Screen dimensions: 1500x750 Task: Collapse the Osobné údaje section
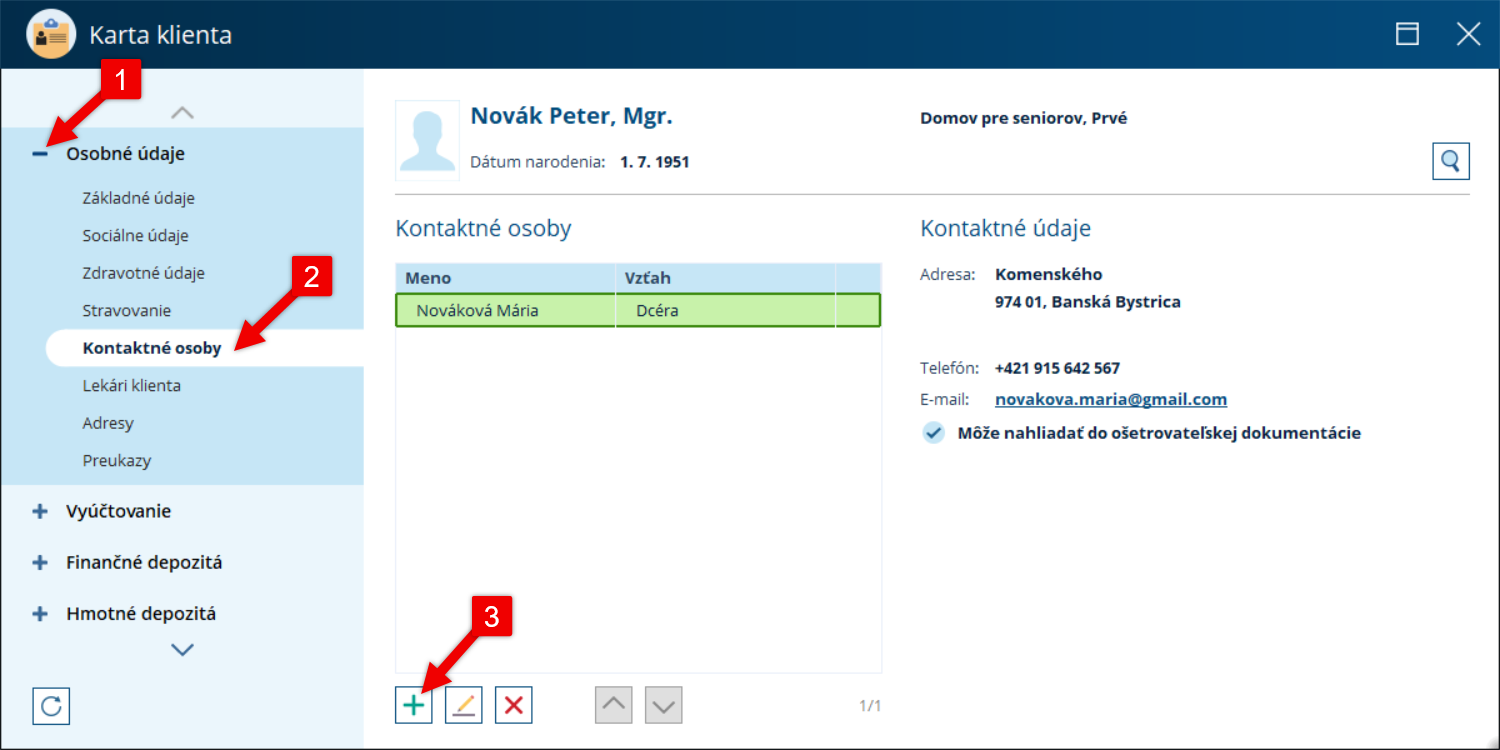(x=40, y=154)
